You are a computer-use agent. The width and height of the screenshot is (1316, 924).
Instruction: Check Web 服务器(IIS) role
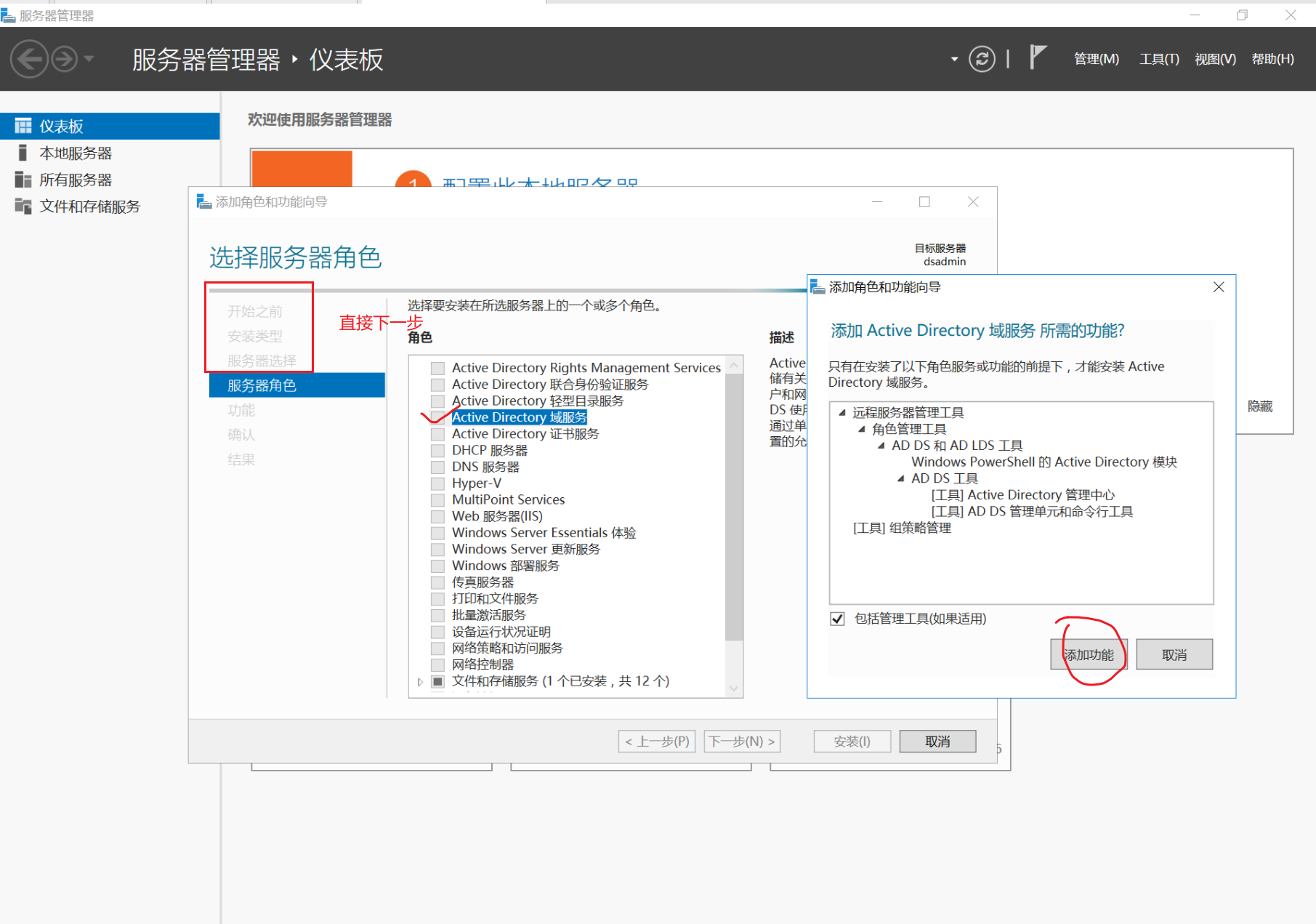(437, 516)
